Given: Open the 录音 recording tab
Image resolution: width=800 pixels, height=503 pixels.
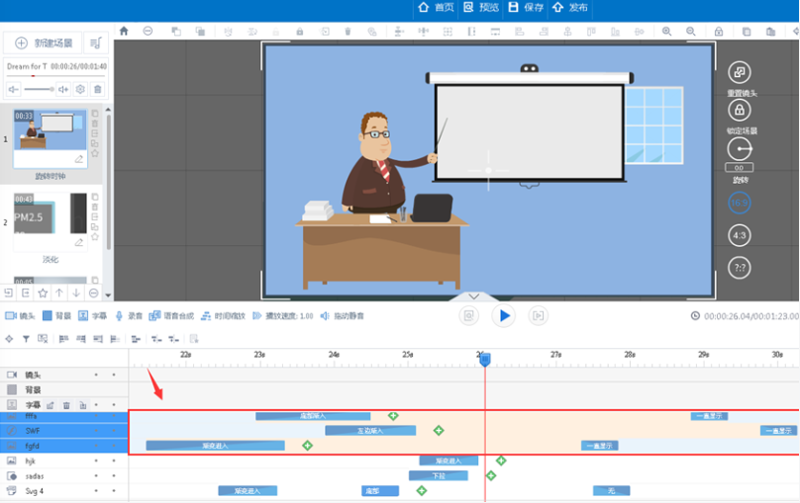Looking at the screenshot, I should point(129,316).
